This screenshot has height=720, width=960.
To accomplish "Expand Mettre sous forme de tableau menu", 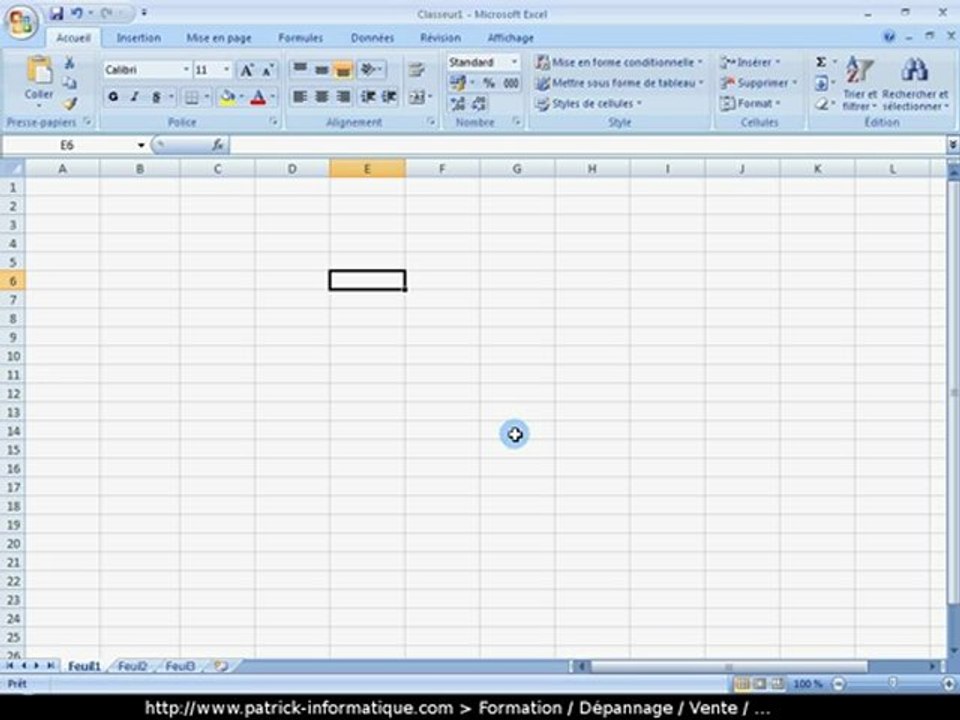I will [620, 83].
